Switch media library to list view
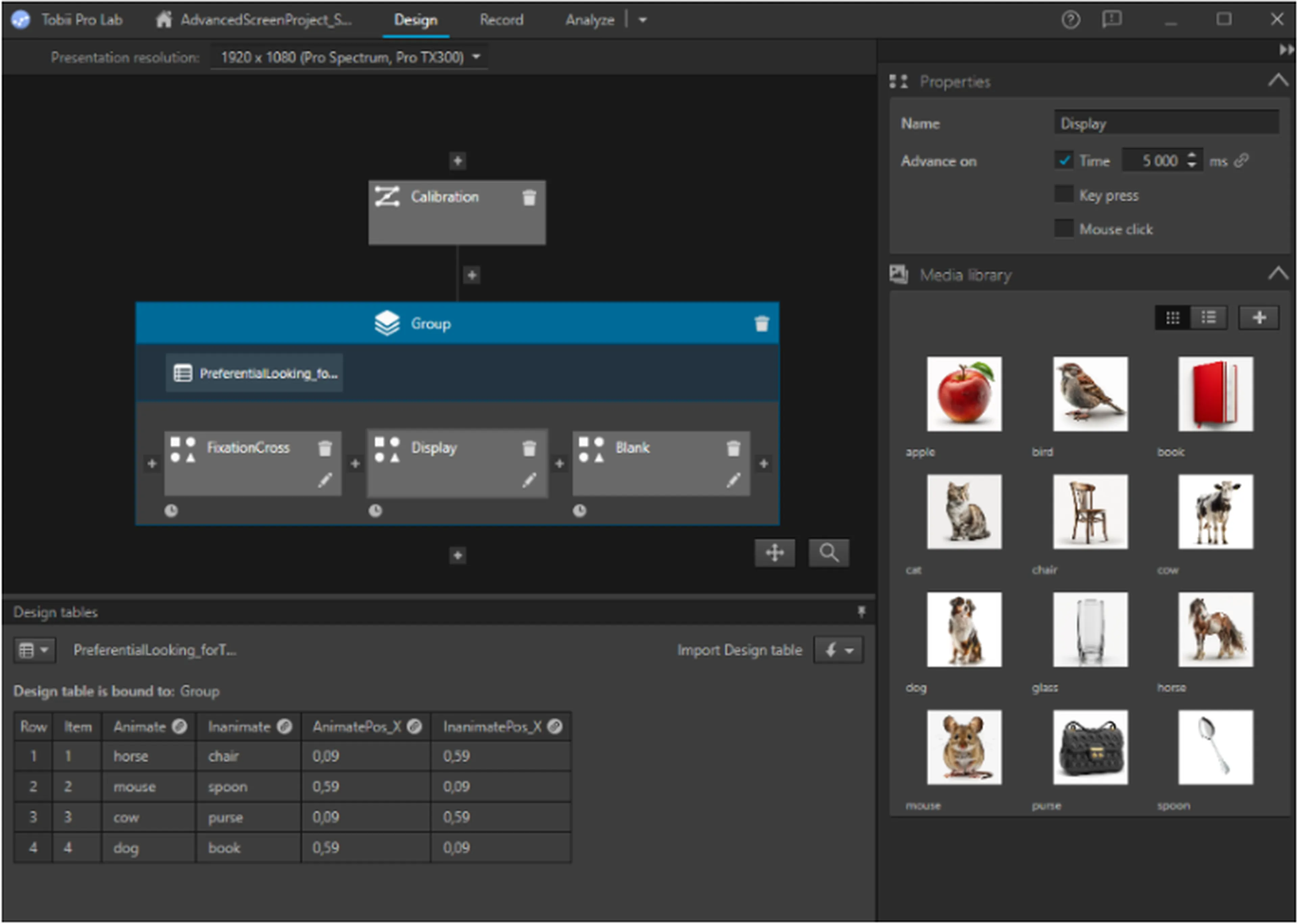Image resolution: width=1298 pixels, height=924 pixels. click(x=1208, y=318)
